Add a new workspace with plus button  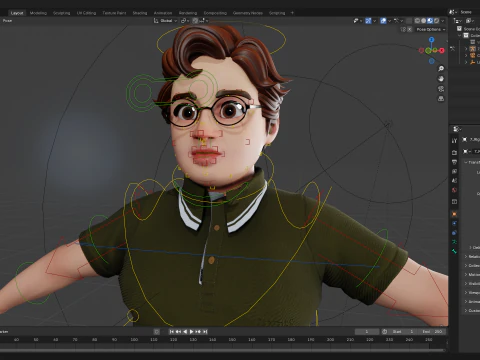pos(292,13)
